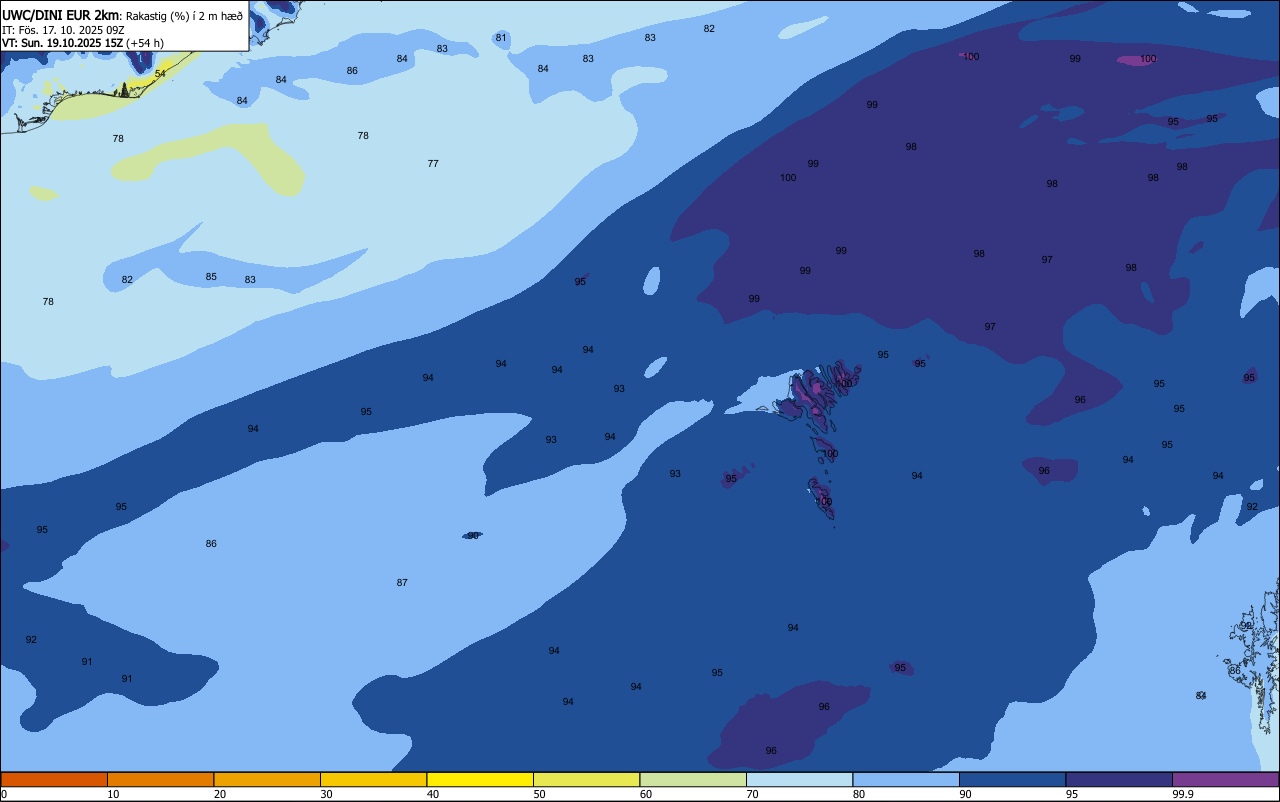Select the legend tick label "50"
The image size is (1280, 802).
(x=539, y=794)
